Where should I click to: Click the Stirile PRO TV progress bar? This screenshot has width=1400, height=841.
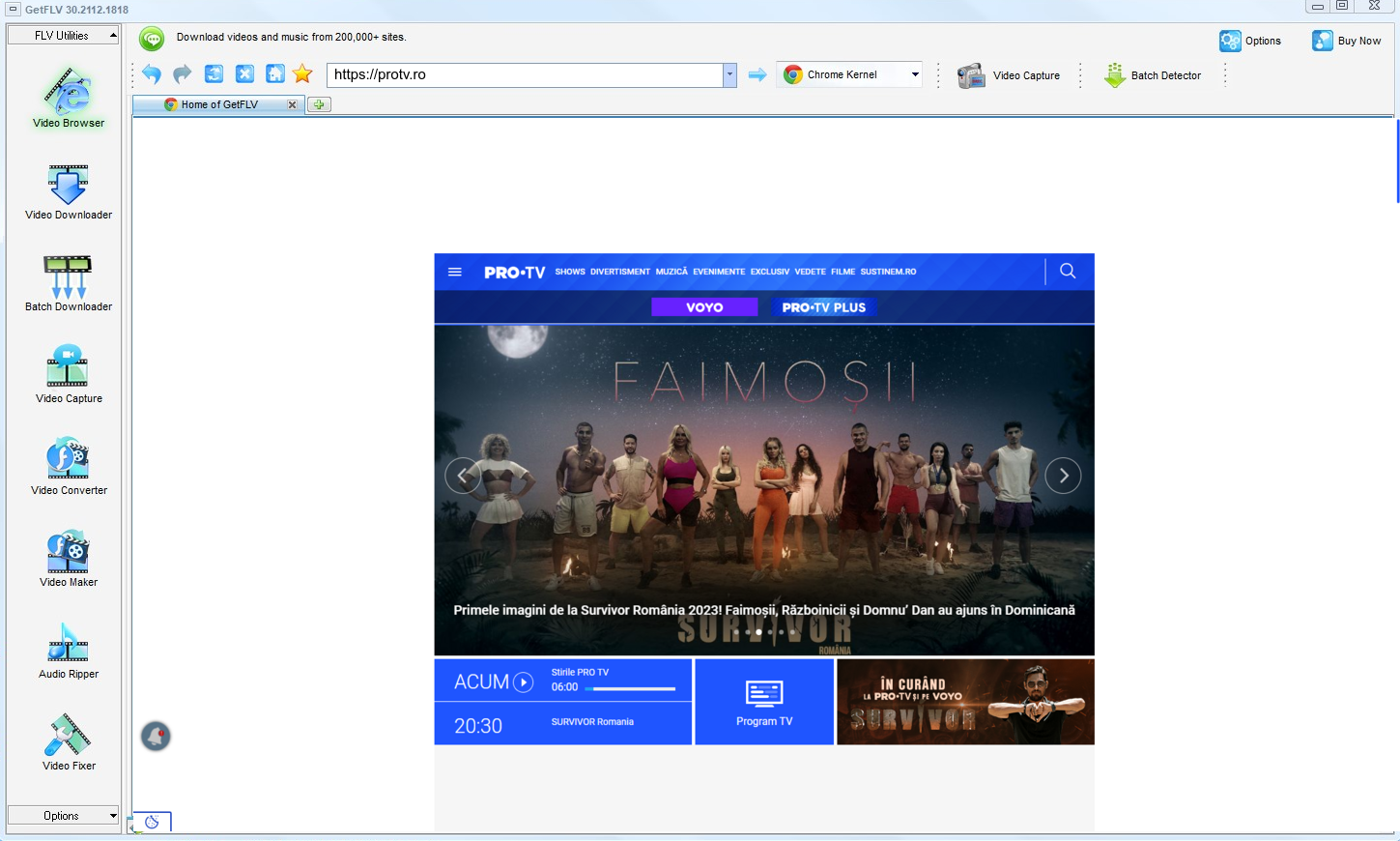click(x=630, y=689)
